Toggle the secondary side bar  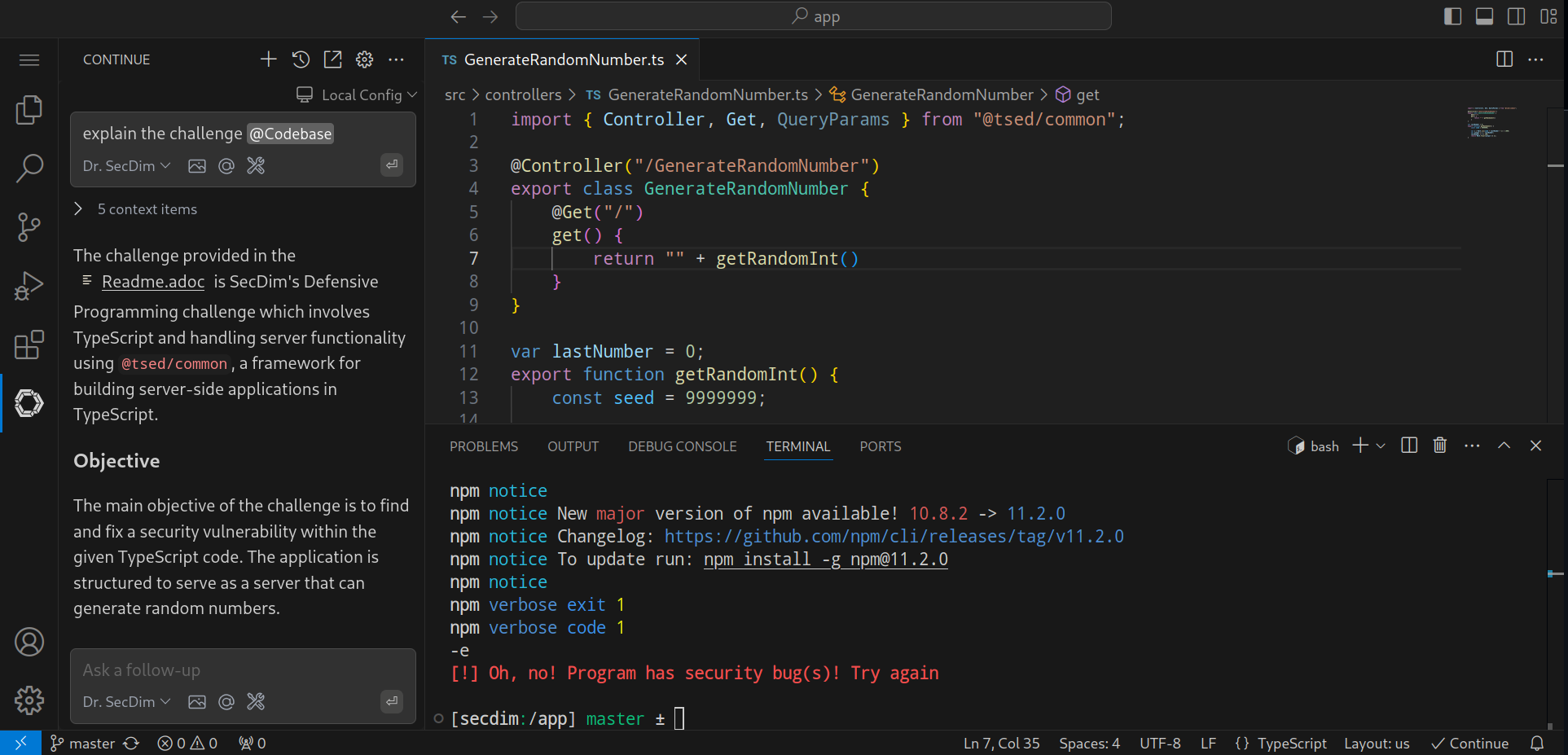coord(1516,16)
